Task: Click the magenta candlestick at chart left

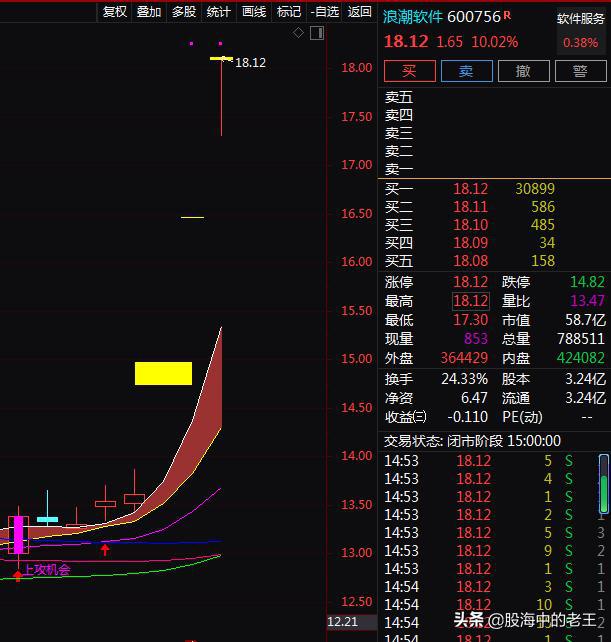Action: (18, 535)
